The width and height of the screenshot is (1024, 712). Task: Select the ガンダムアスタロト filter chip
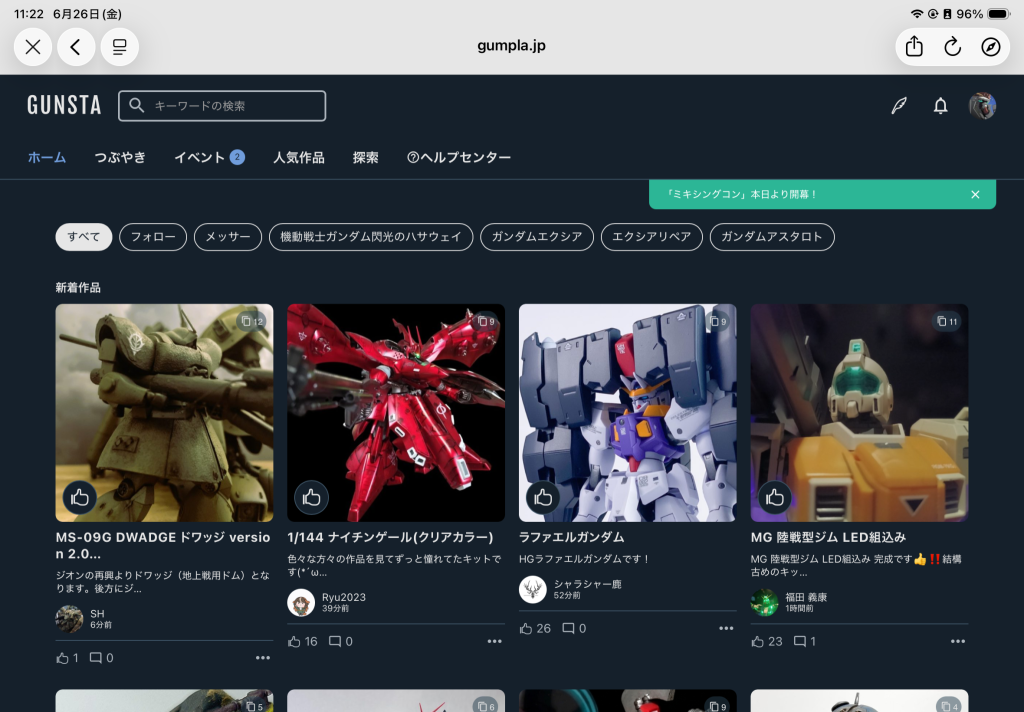(x=772, y=237)
